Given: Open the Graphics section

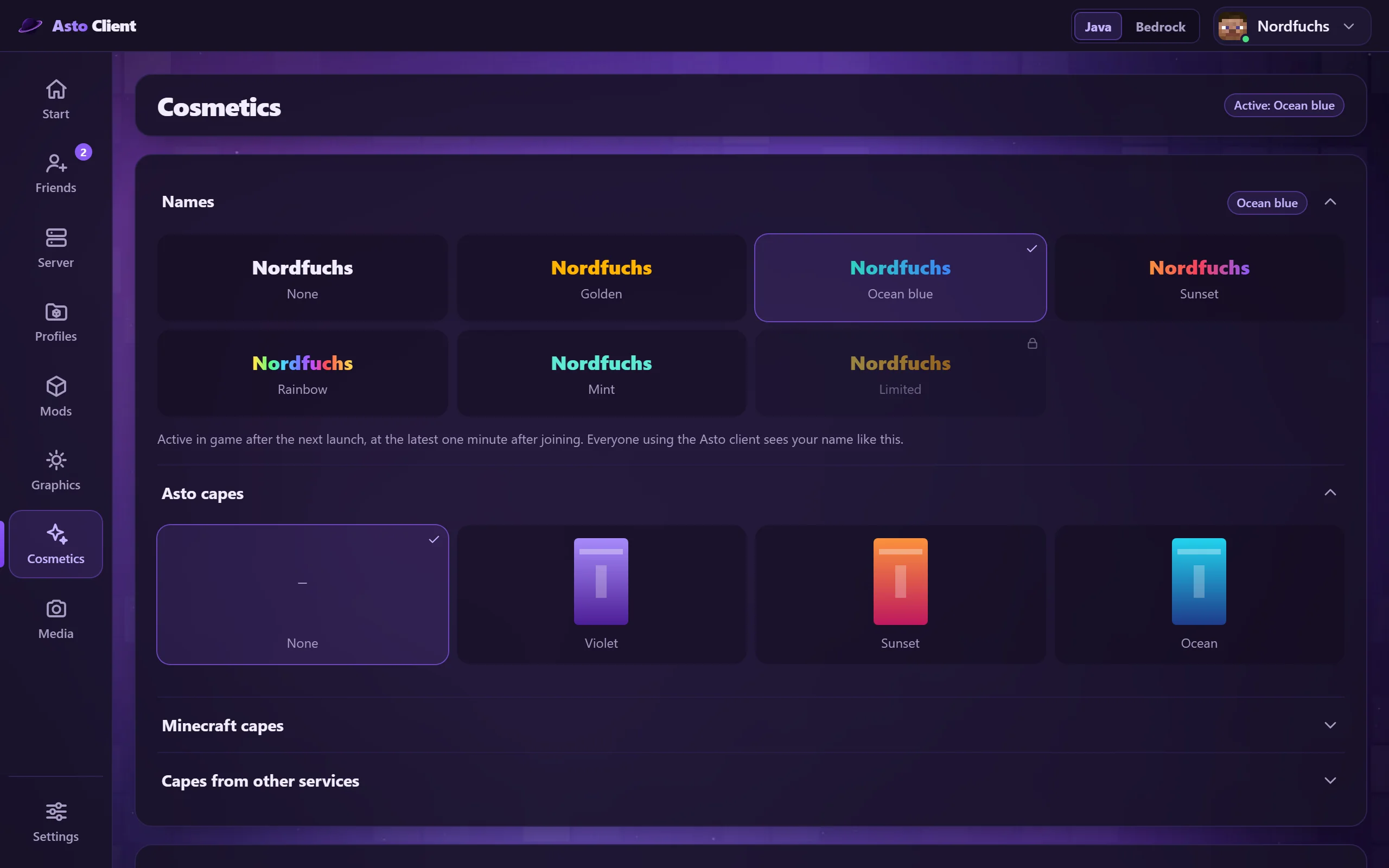Looking at the screenshot, I should point(56,471).
